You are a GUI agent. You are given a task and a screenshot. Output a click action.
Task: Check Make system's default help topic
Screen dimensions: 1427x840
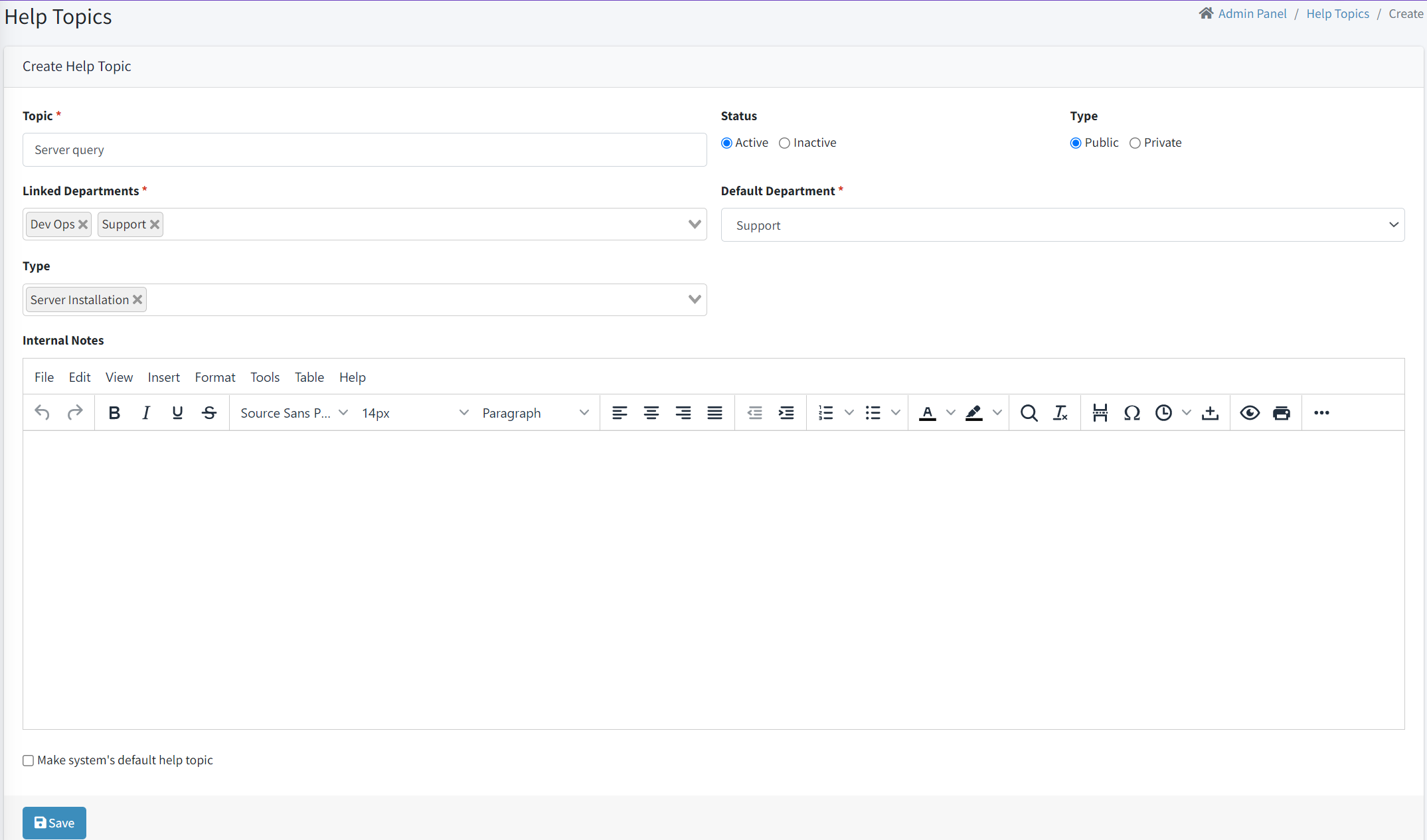point(29,761)
